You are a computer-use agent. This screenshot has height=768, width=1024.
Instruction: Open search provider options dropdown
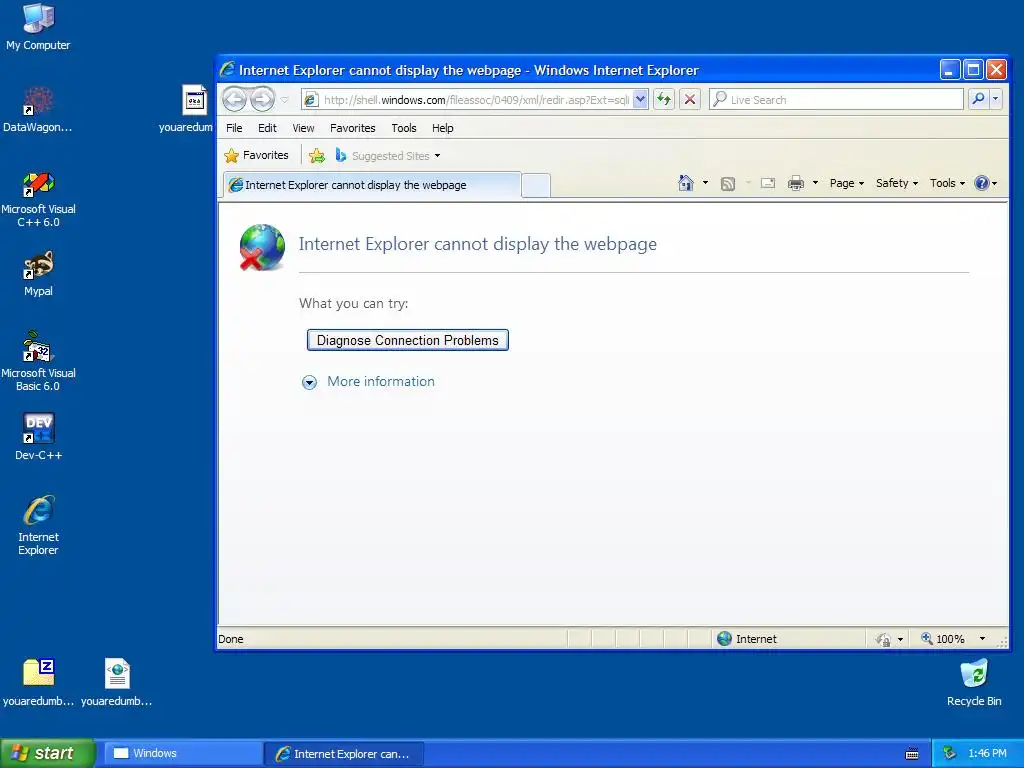(x=995, y=99)
